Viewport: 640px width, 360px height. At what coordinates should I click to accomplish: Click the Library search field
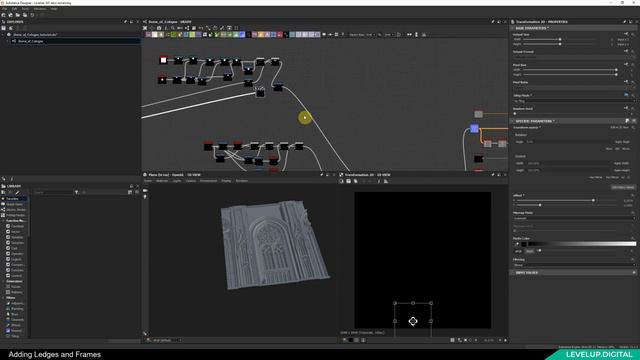(x=53, y=192)
